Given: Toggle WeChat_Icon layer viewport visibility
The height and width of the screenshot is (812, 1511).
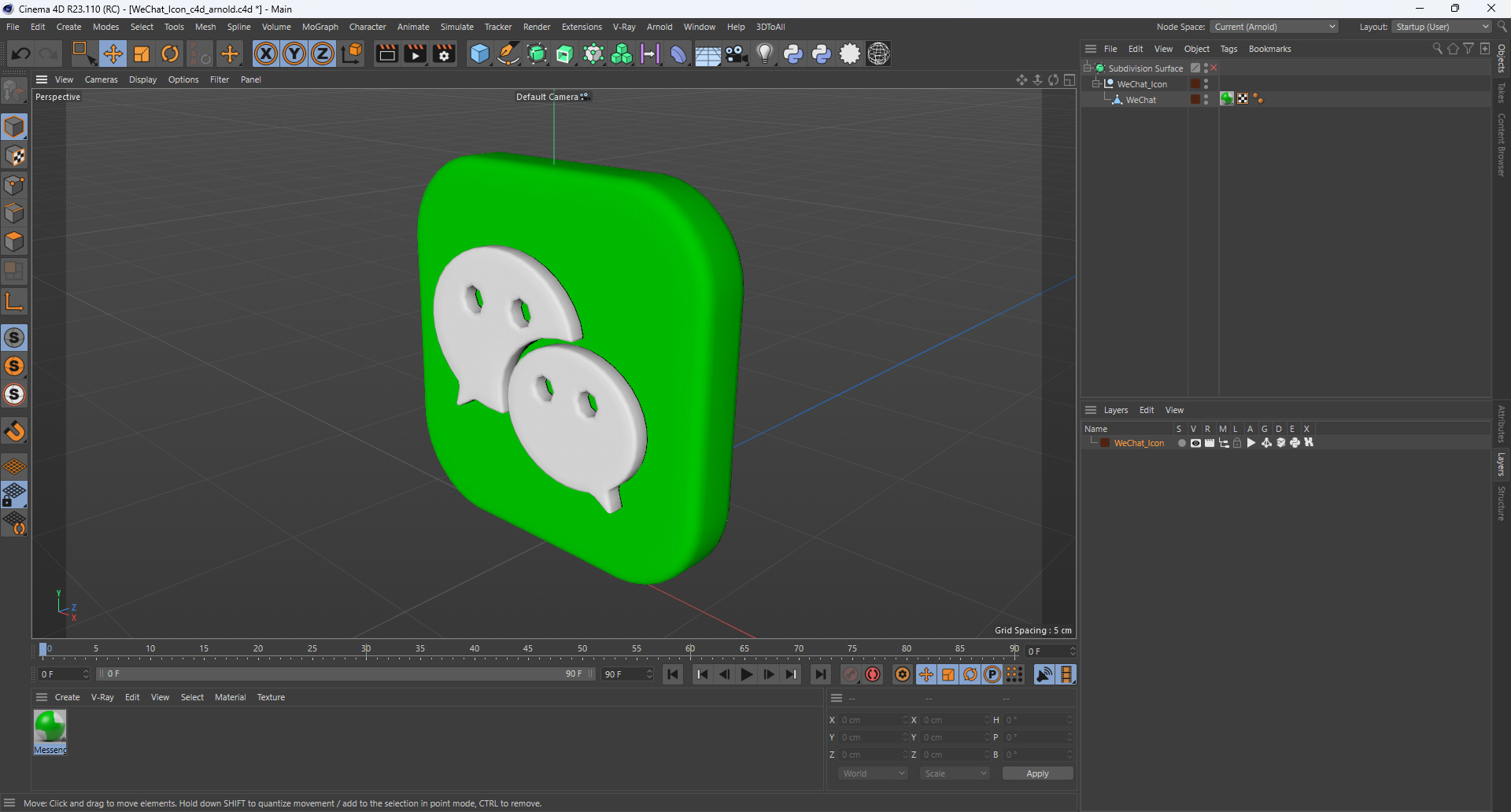Looking at the screenshot, I should pyautogui.click(x=1195, y=443).
